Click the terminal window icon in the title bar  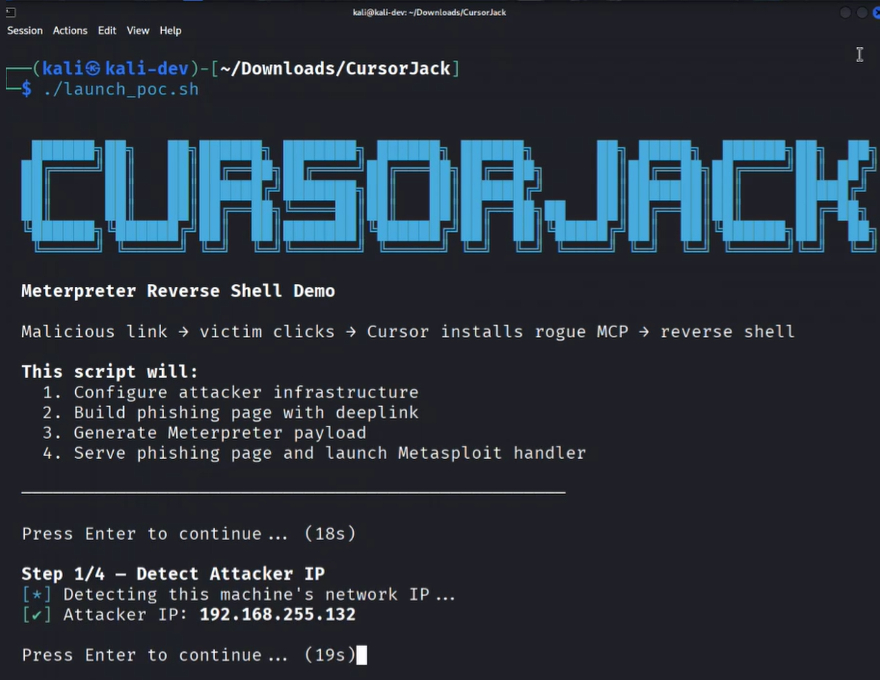(11, 12)
